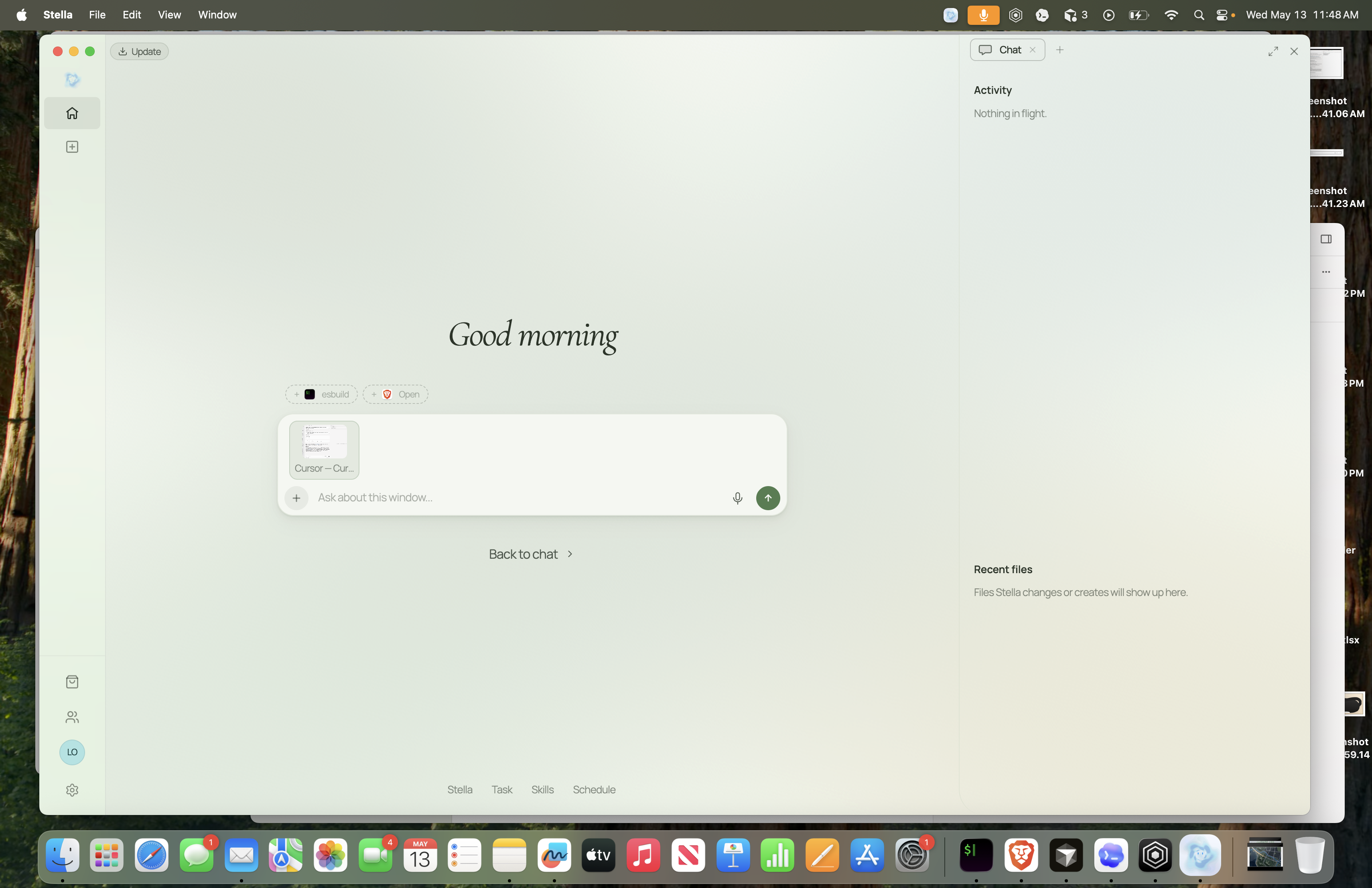Open the Stella app menu
The height and width of the screenshot is (888, 1372).
point(58,15)
